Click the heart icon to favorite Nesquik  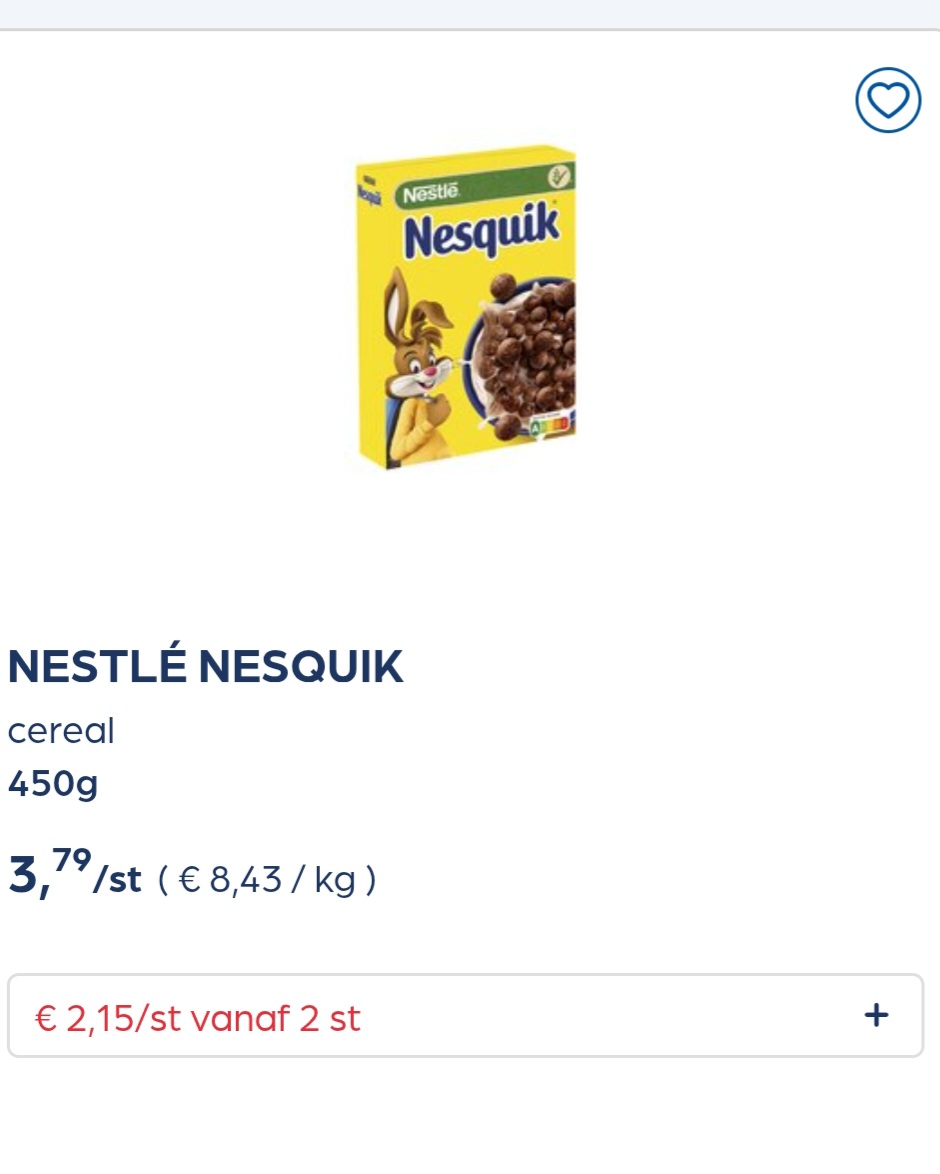(888, 100)
